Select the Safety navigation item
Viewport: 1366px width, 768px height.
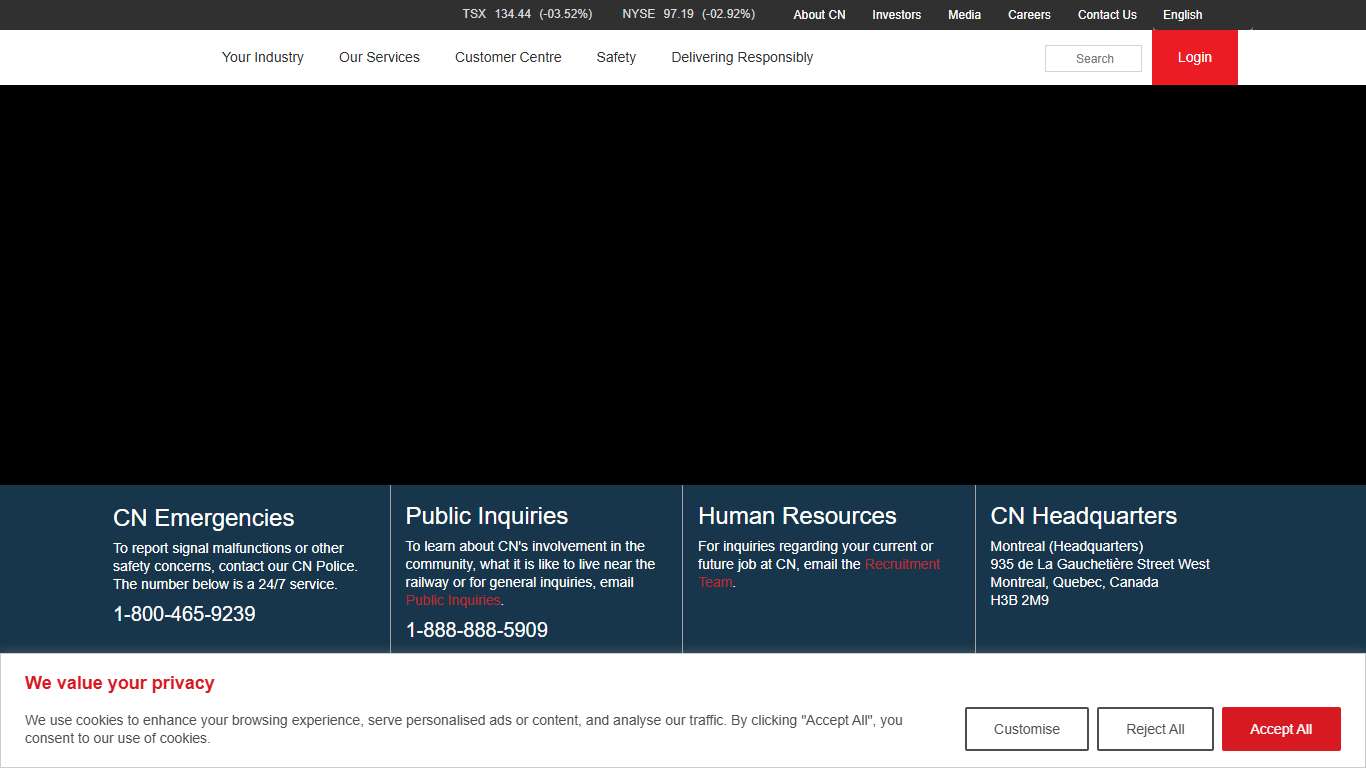(x=616, y=58)
